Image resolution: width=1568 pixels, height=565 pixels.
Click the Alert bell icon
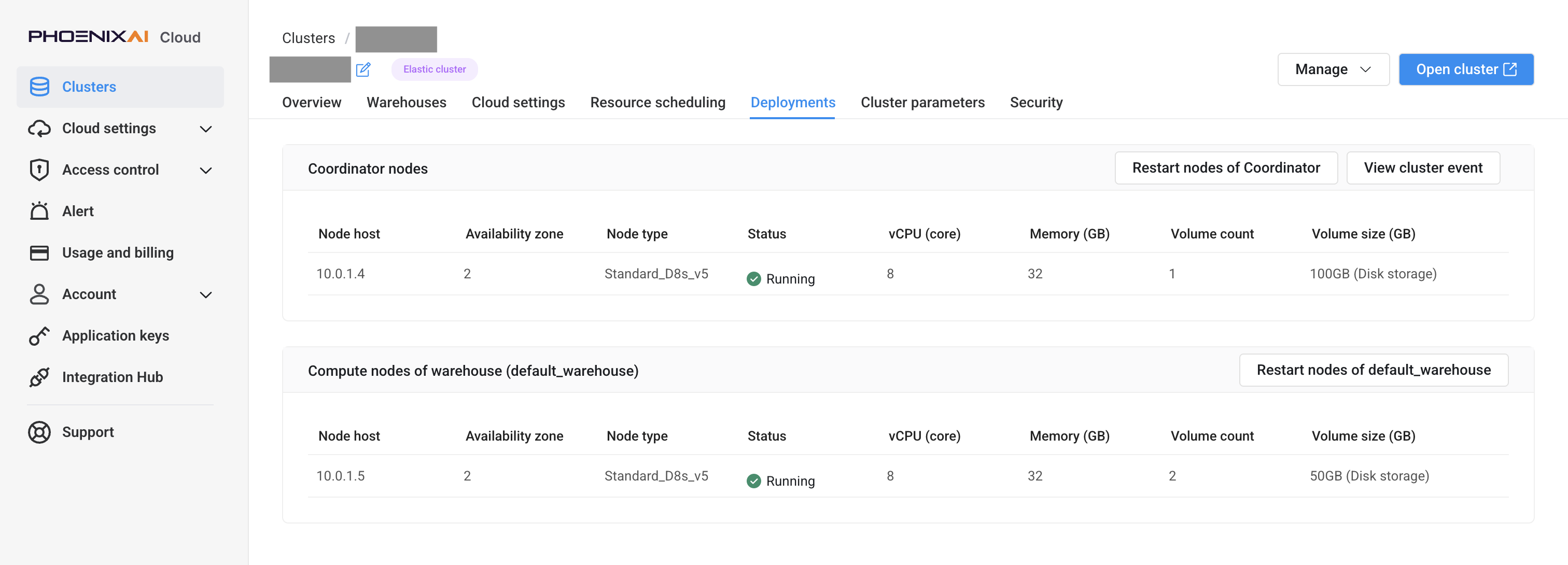click(39, 211)
